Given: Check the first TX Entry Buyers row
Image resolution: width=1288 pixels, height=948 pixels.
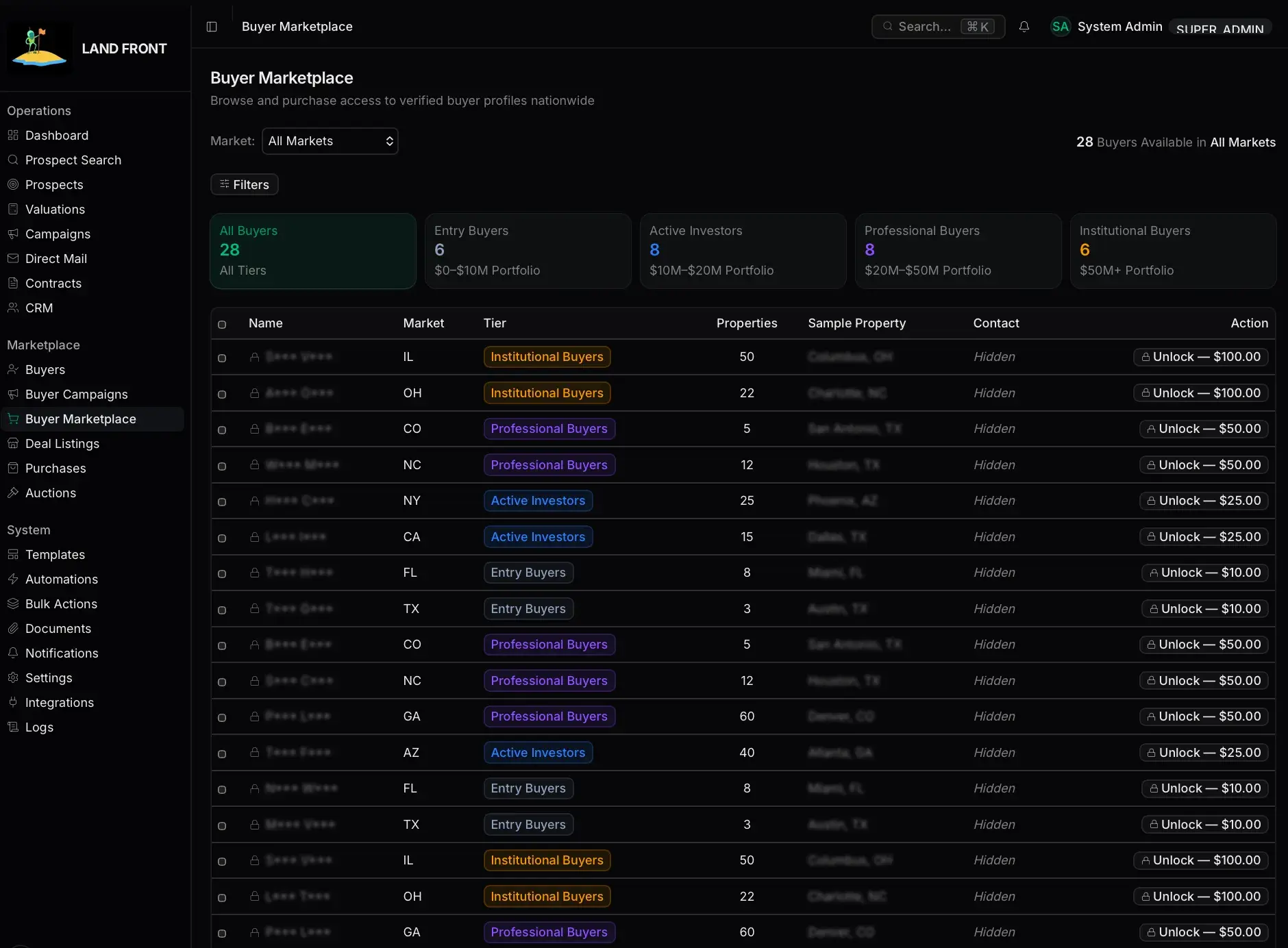Looking at the screenshot, I should click(x=222, y=610).
